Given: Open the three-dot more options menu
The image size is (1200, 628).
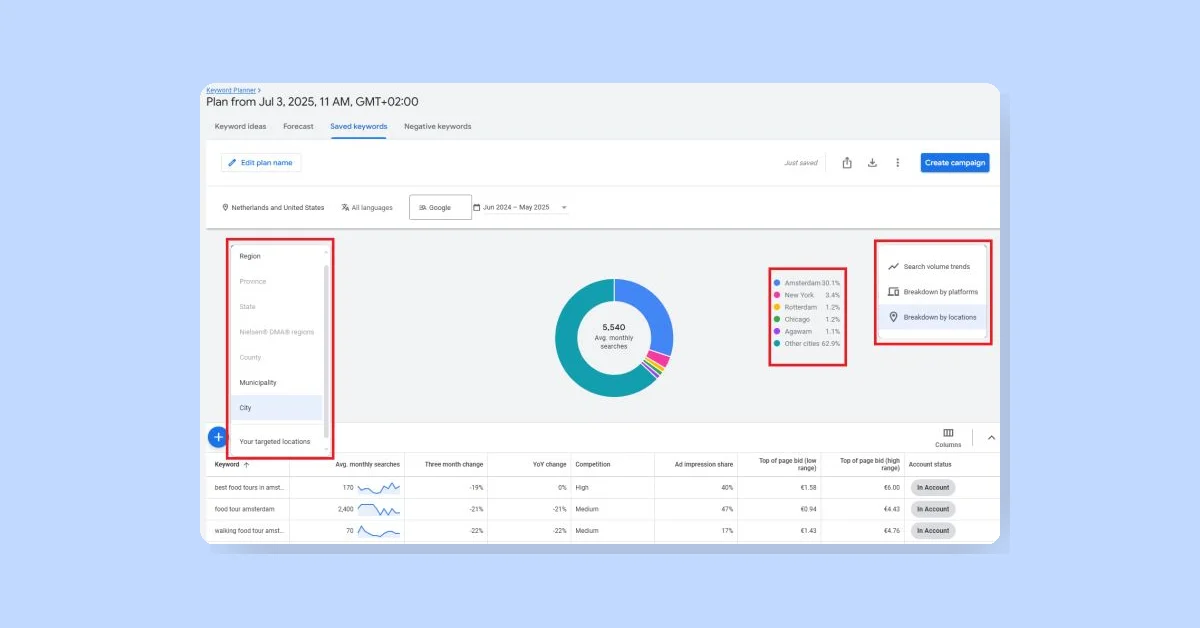Looking at the screenshot, I should click(x=898, y=163).
